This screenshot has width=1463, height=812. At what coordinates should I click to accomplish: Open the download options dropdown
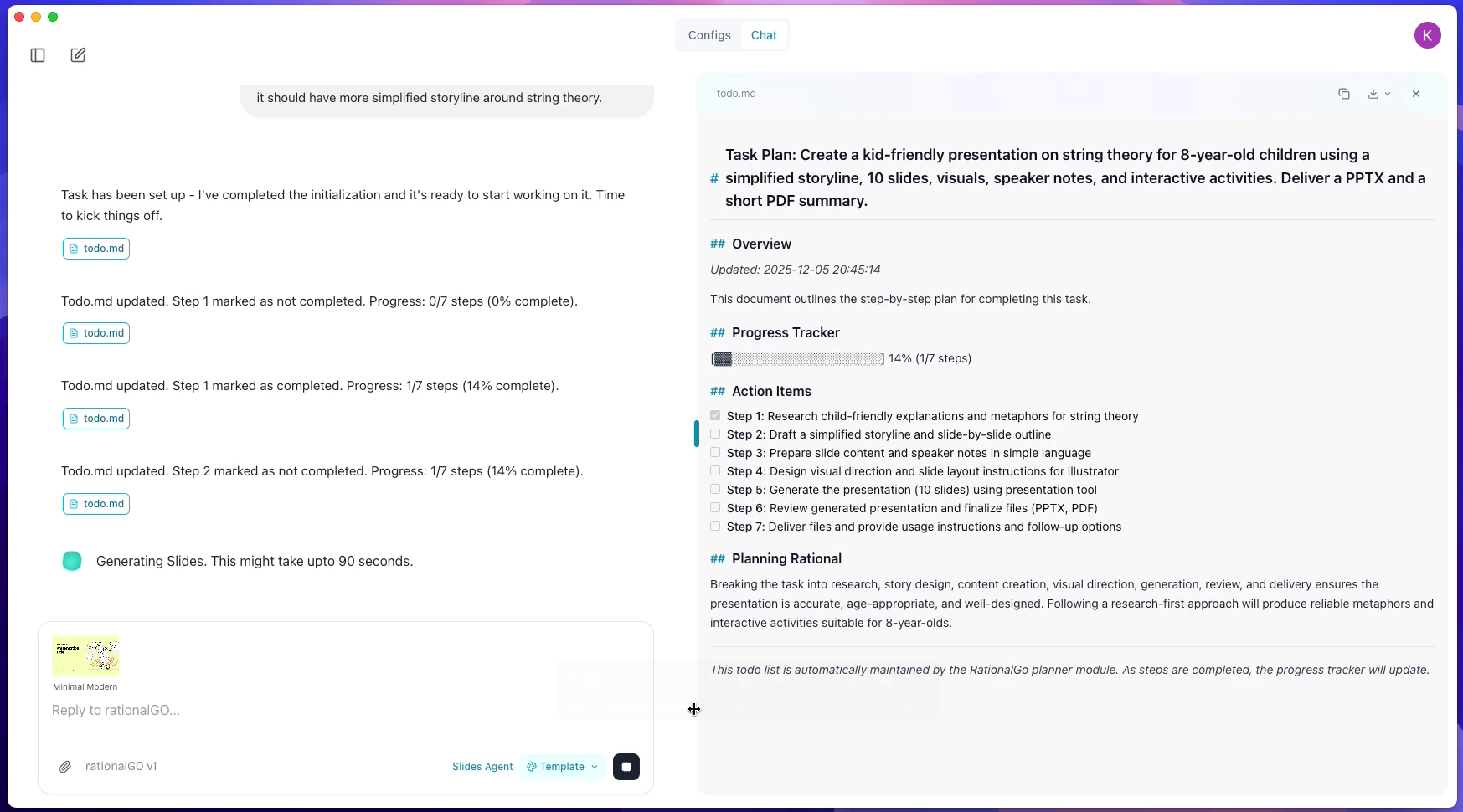(x=1379, y=94)
